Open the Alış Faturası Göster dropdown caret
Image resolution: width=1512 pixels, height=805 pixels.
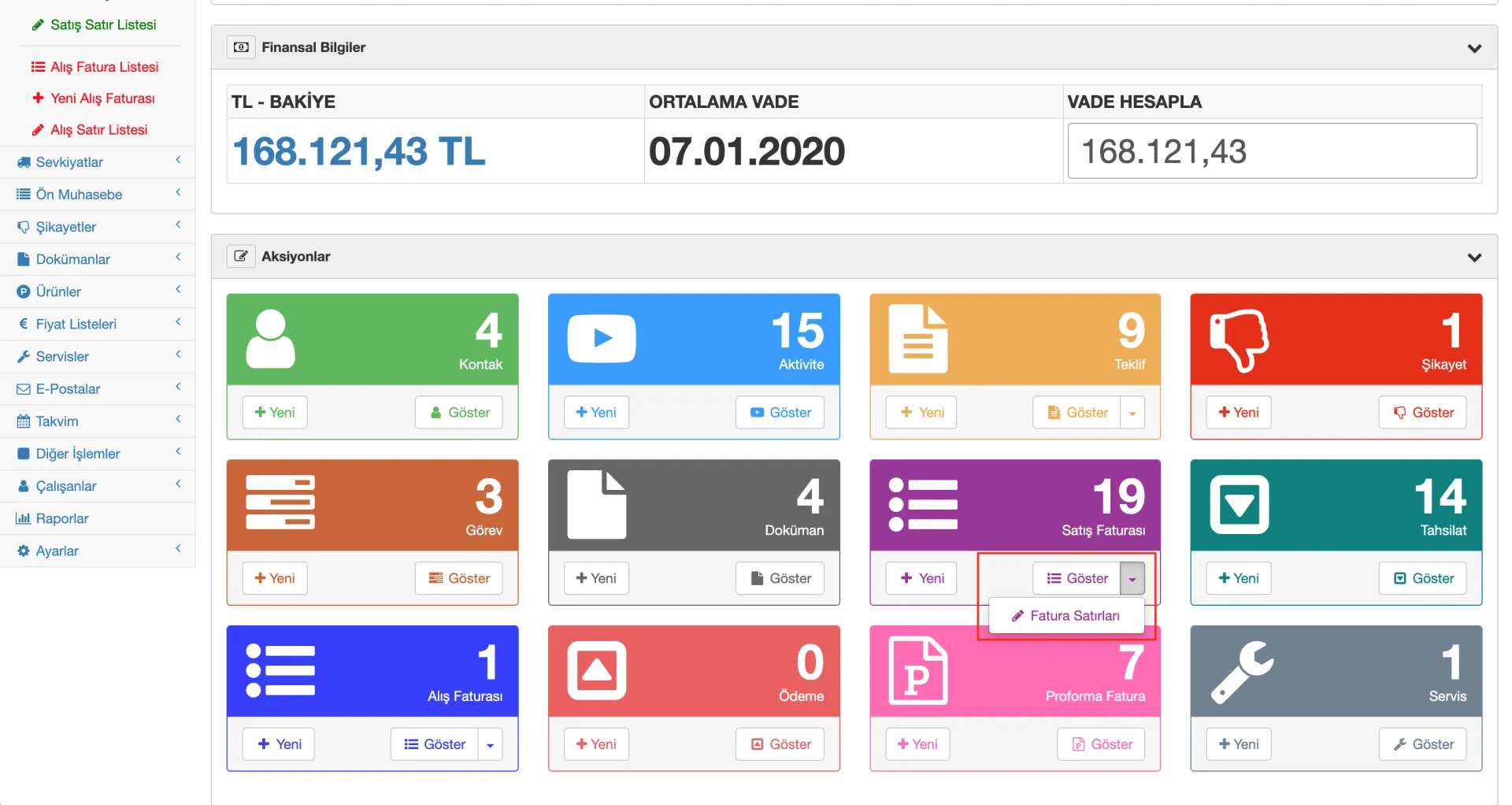coord(490,744)
